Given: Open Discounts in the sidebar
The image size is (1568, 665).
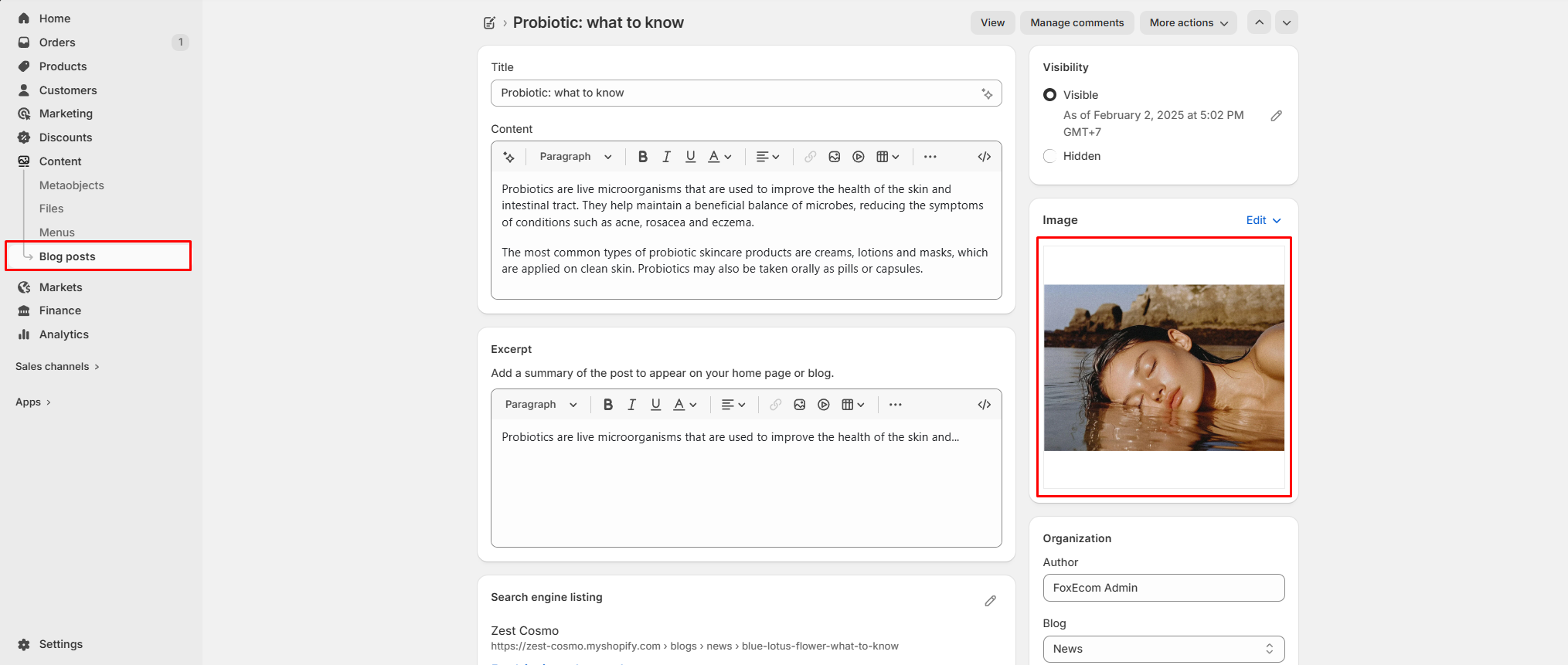Looking at the screenshot, I should (66, 137).
